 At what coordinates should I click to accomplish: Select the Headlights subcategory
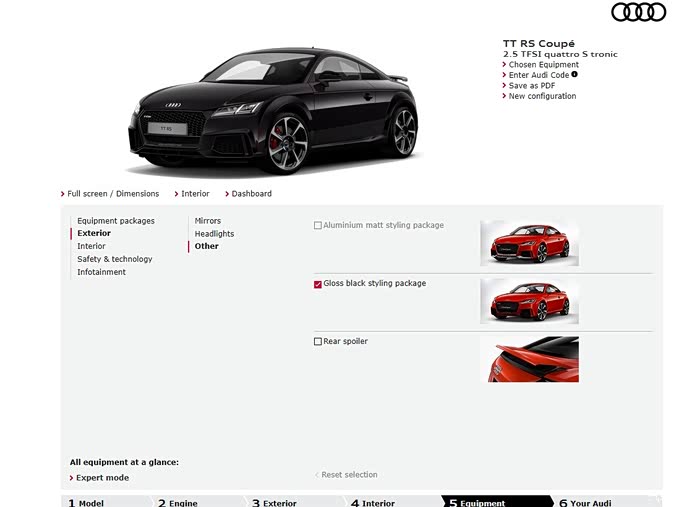pos(214,233)
